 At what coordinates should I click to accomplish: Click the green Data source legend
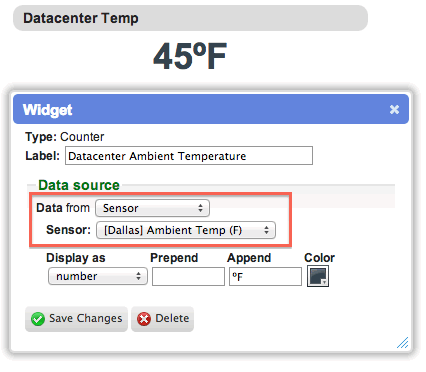(79, 185)
